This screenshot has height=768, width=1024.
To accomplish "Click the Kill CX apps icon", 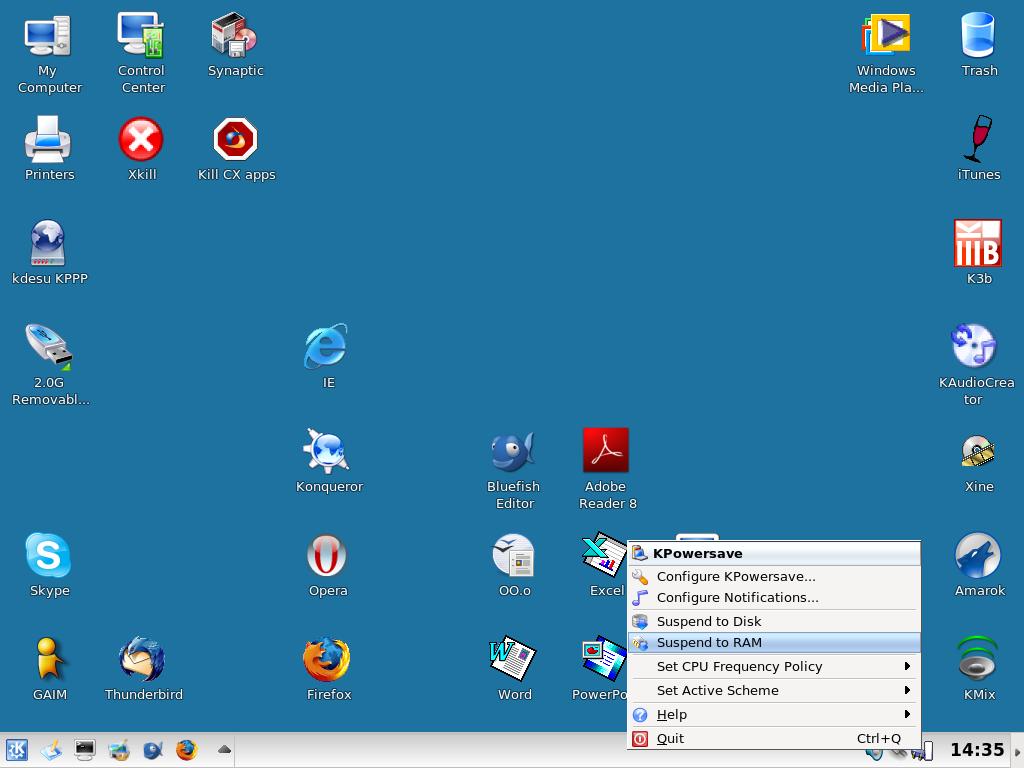I will [235, 139].
